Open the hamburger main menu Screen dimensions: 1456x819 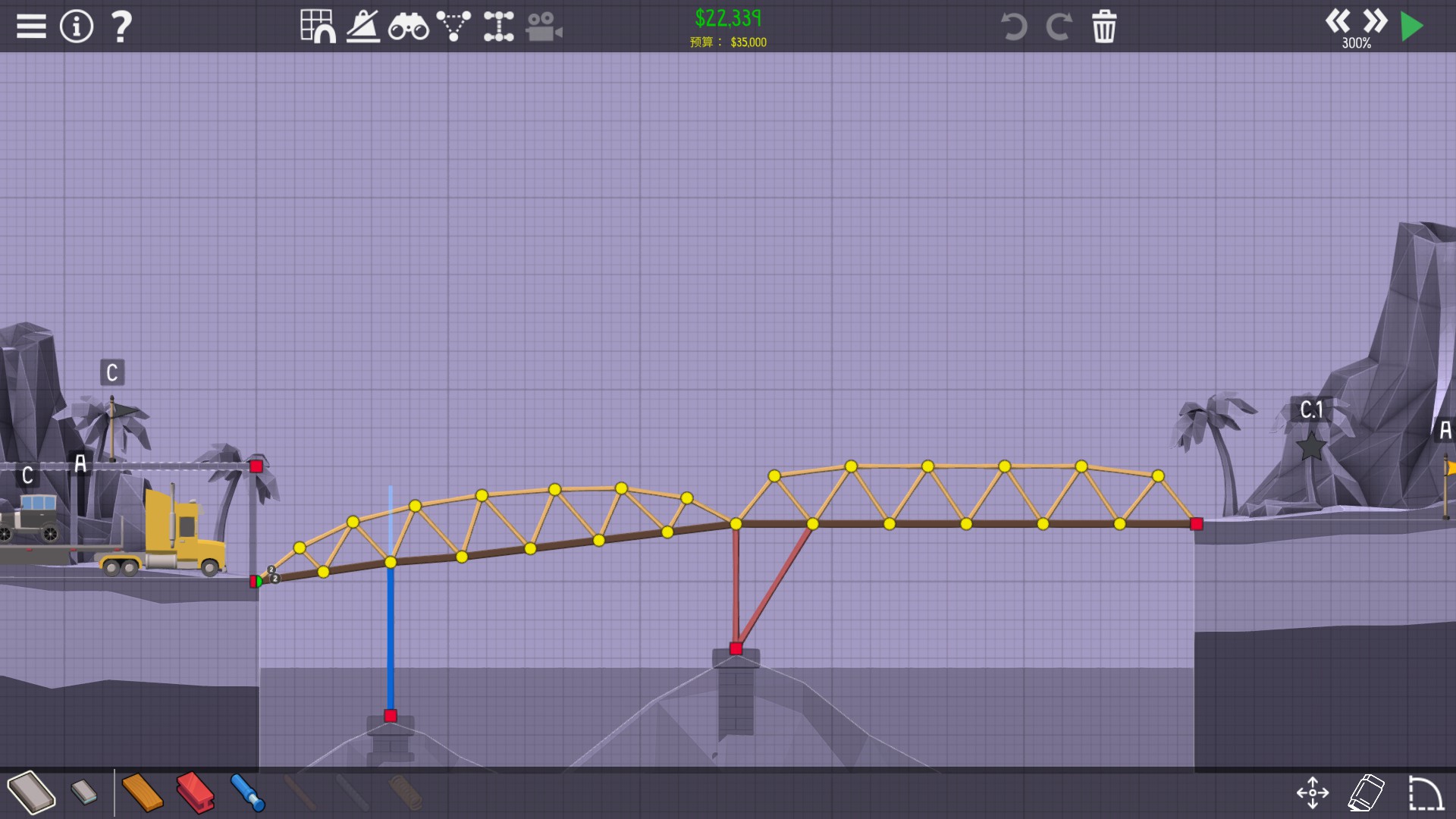pos(31,27)
